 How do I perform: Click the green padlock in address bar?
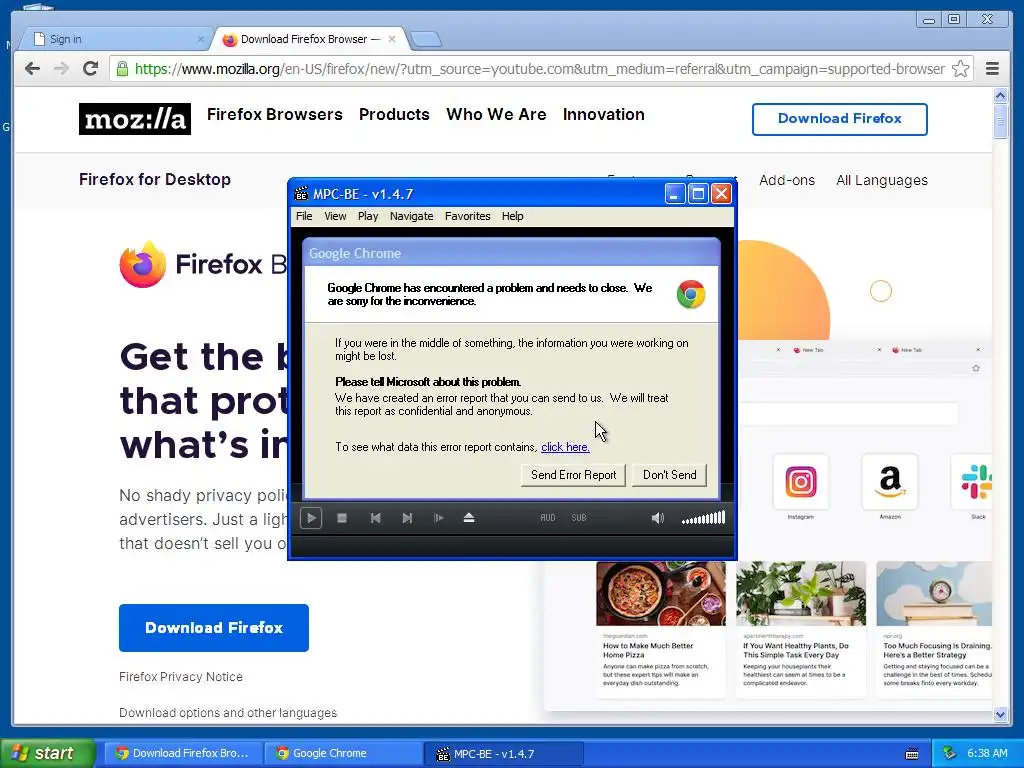click(122, 69)
